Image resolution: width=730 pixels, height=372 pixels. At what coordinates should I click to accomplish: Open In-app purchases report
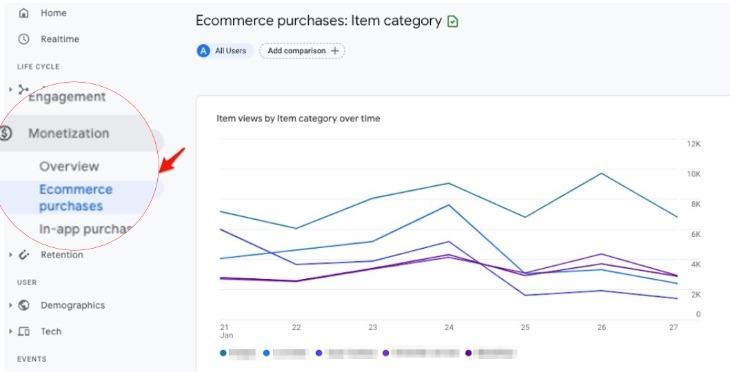pyautogui.click(x=86, y=229)
